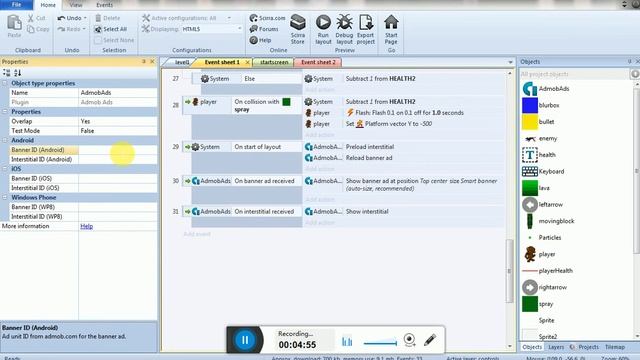
Task: Click the Undo arrow icon
Action: (x=61, y=18)
